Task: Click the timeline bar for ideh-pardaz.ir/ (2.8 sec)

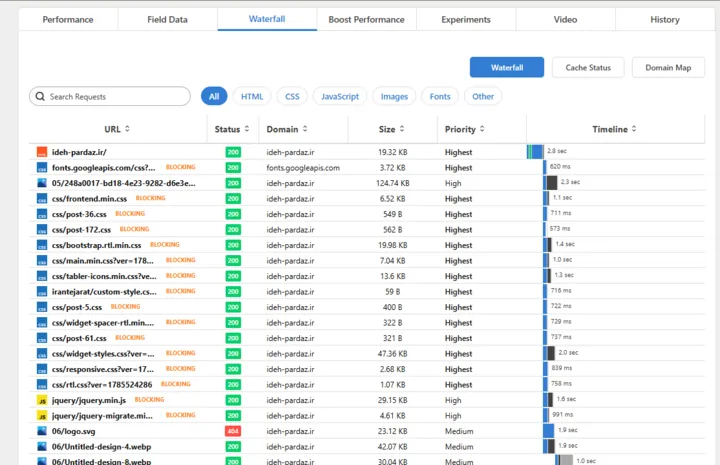Action: [535, 152]
